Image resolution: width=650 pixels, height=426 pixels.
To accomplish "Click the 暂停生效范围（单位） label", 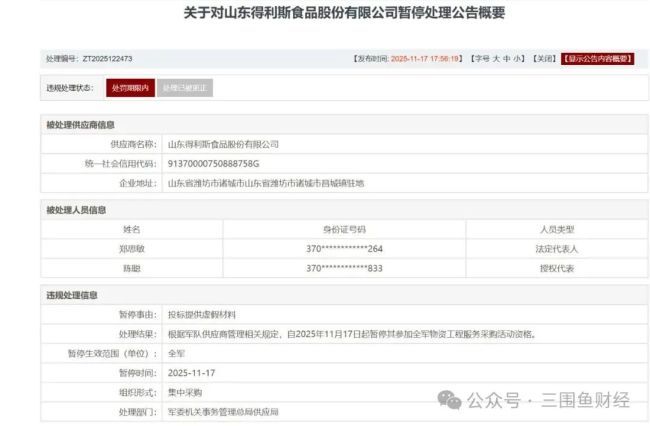I will (112, 353).
